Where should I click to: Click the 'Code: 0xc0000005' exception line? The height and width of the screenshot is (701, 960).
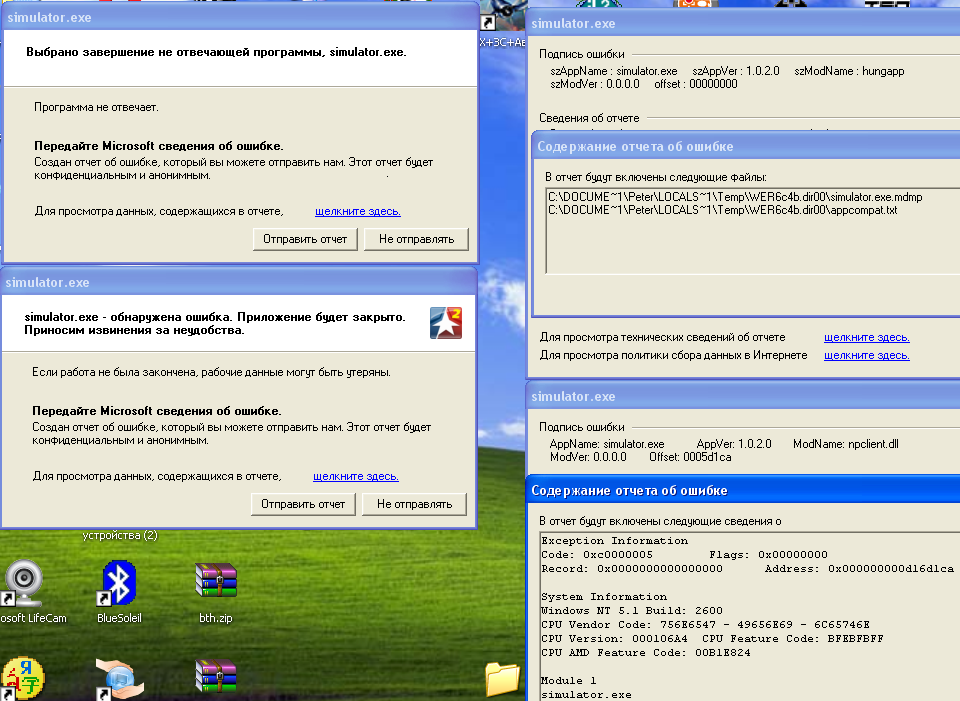pos(597,555)
